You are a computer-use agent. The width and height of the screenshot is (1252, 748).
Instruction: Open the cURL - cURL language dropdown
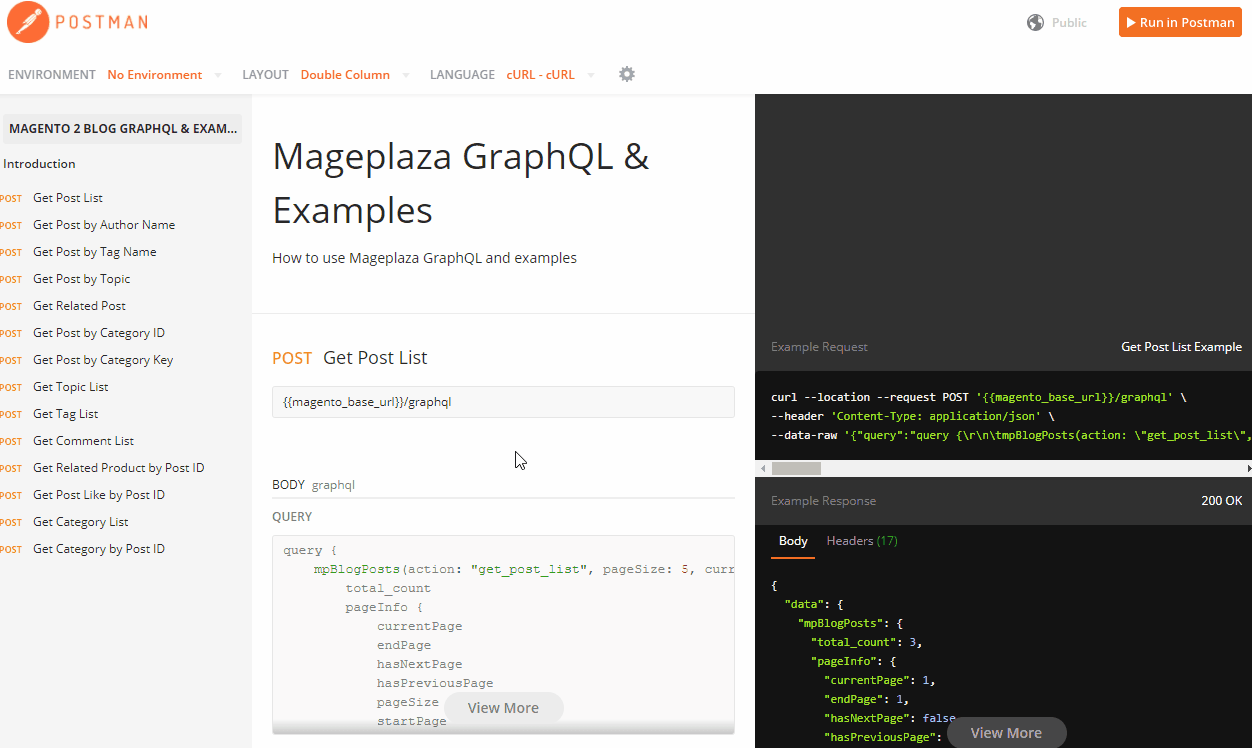pyautogui.click(x=550, y=75)
